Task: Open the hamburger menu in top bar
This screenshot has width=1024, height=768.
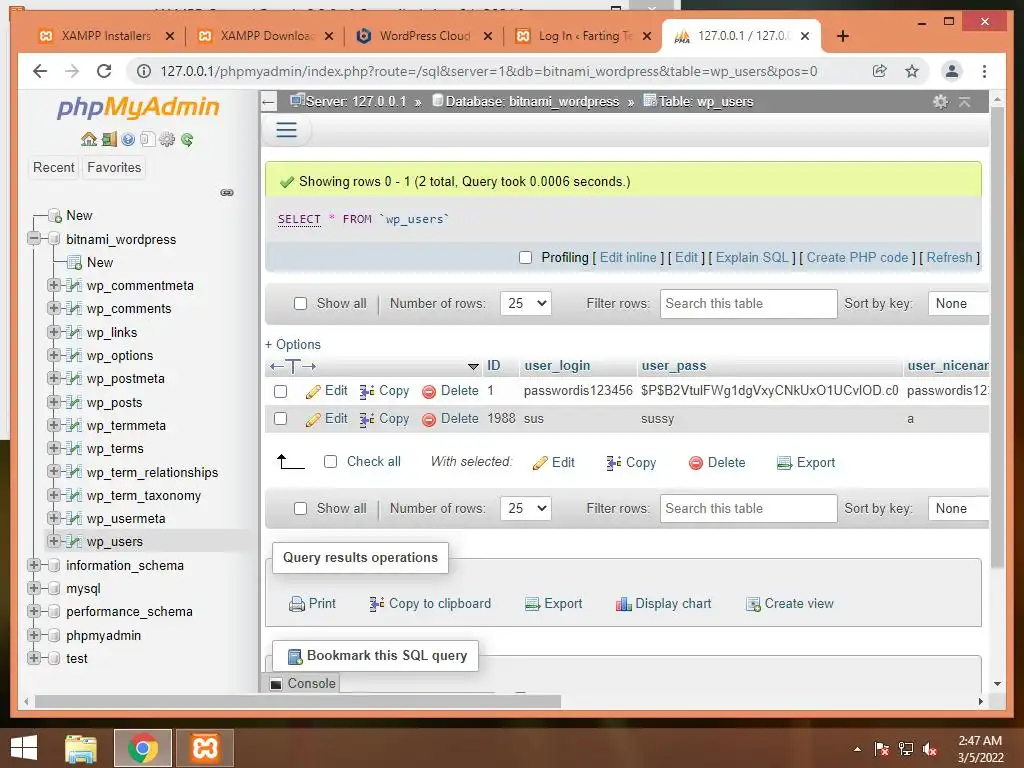Action: pyautogui.click(x=287, y=129)
